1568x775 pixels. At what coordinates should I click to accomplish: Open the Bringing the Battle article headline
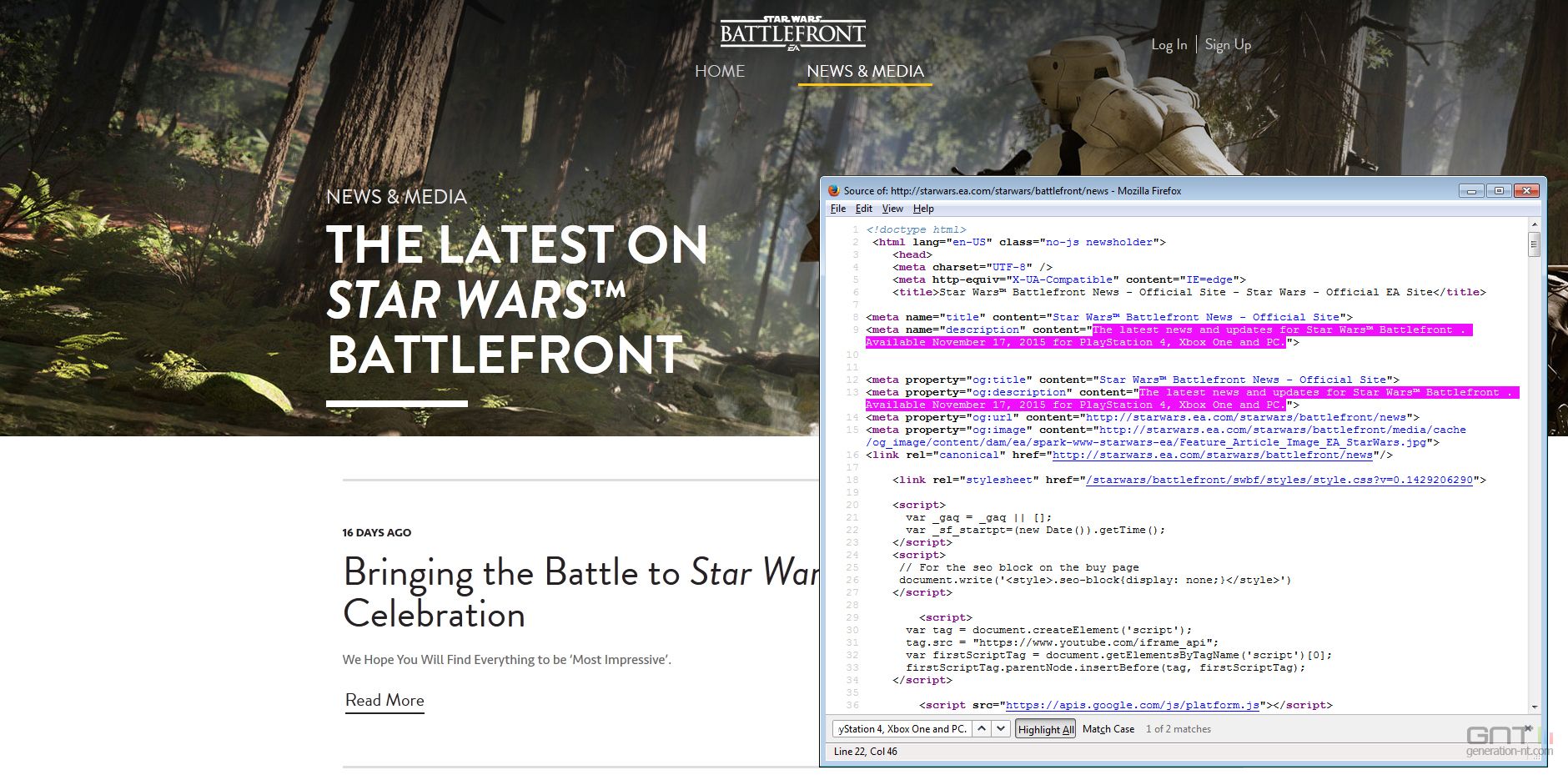(x=581, y=592)
